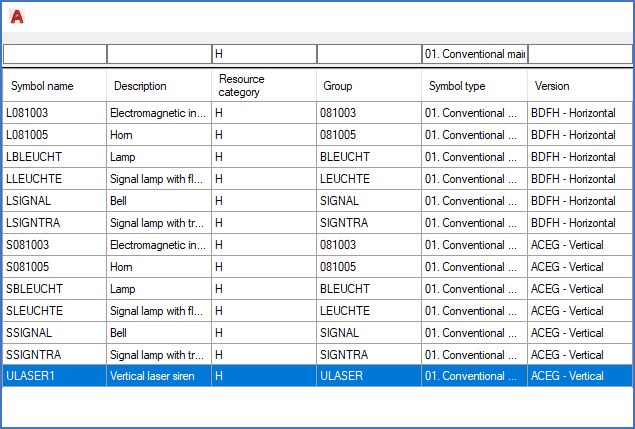The height and width of the screenshot is (429, 635).
Task: Click the Version filter field
Action: (580, 54)
